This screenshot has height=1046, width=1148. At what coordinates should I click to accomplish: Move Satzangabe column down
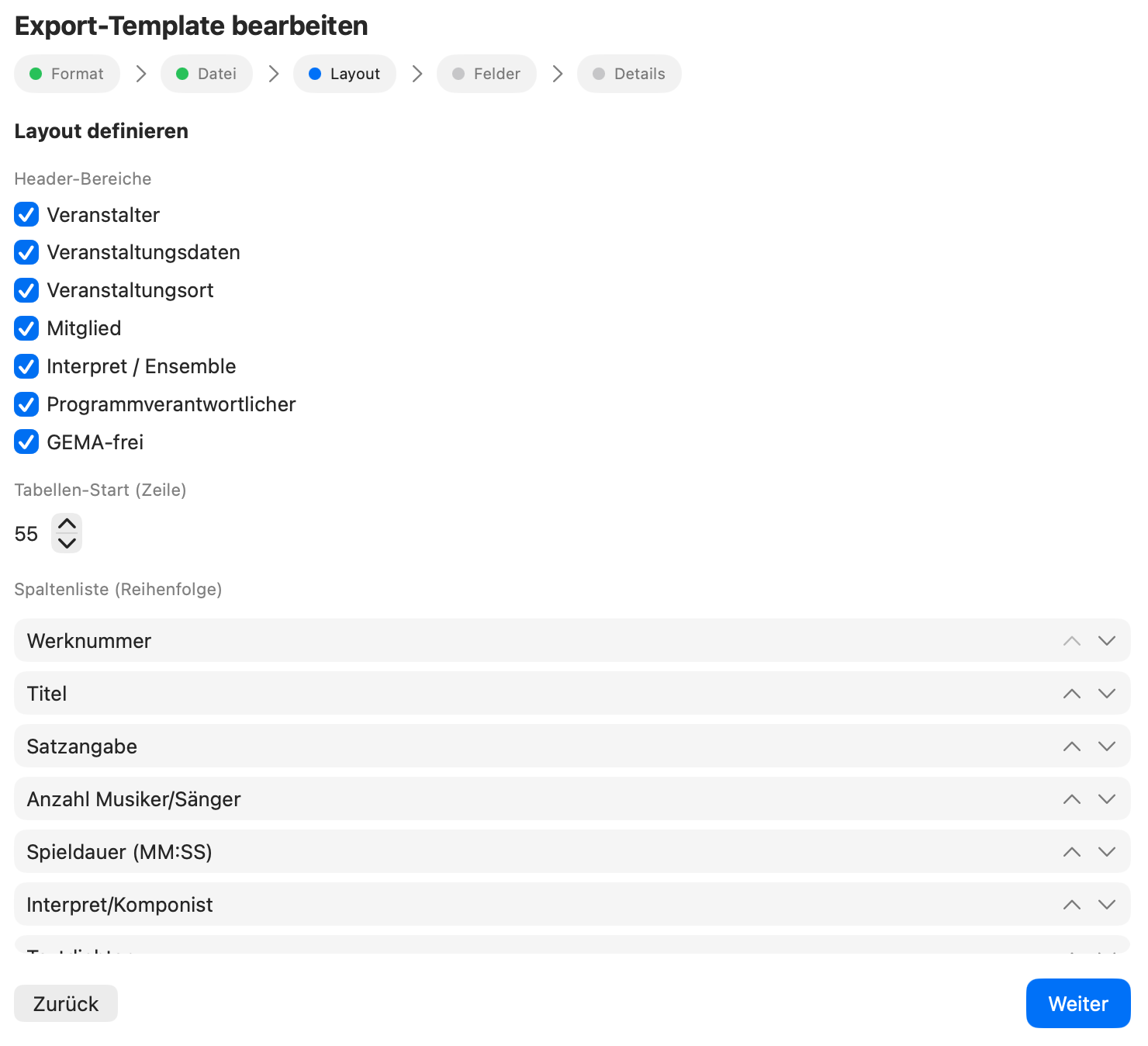click(x=1107, y=746)
